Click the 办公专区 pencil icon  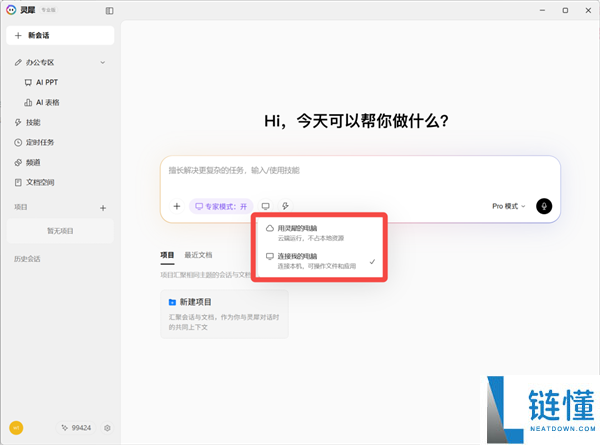click(18, 62)
